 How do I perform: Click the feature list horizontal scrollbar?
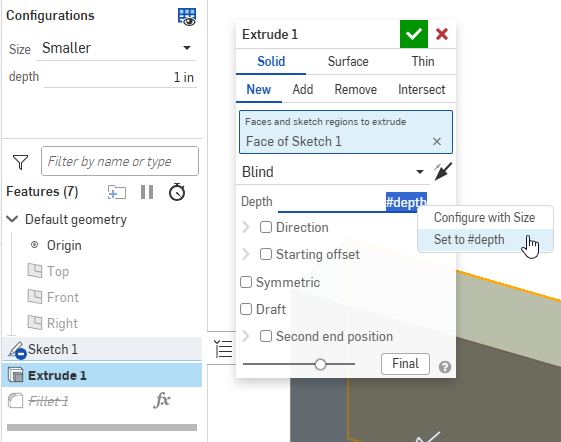(x=102, y=427)
